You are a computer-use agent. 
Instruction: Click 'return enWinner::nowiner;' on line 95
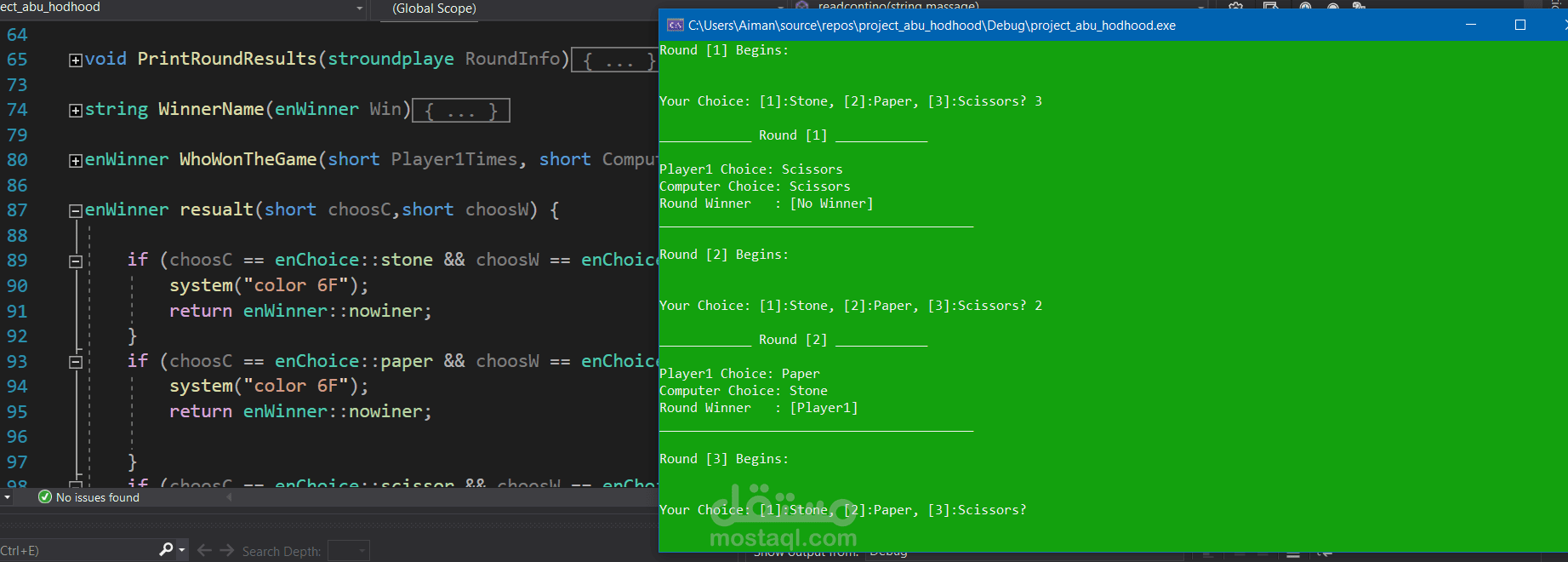300,411
